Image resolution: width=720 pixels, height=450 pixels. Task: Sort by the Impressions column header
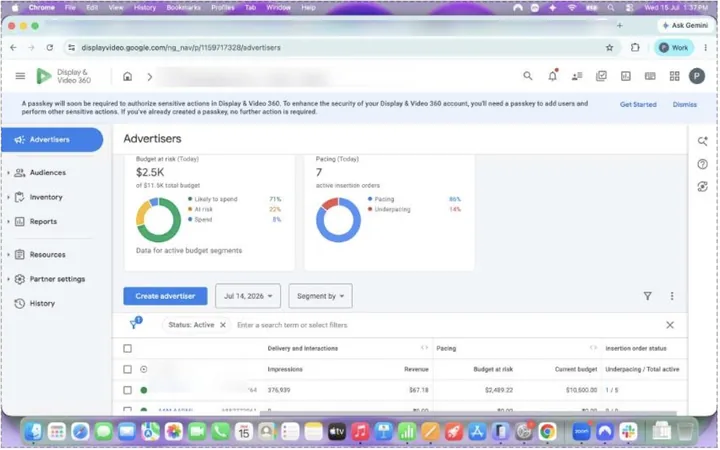(285, 369)
